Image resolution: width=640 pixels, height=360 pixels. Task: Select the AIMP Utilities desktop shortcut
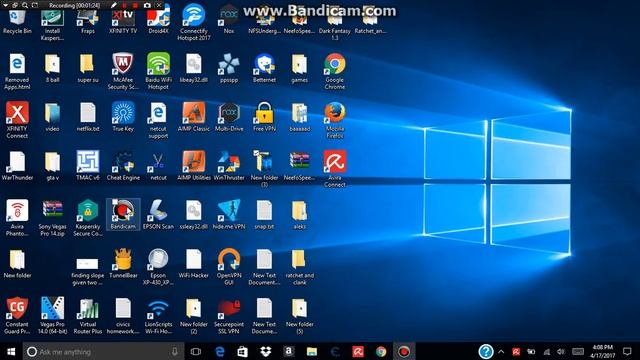[193, 166]
